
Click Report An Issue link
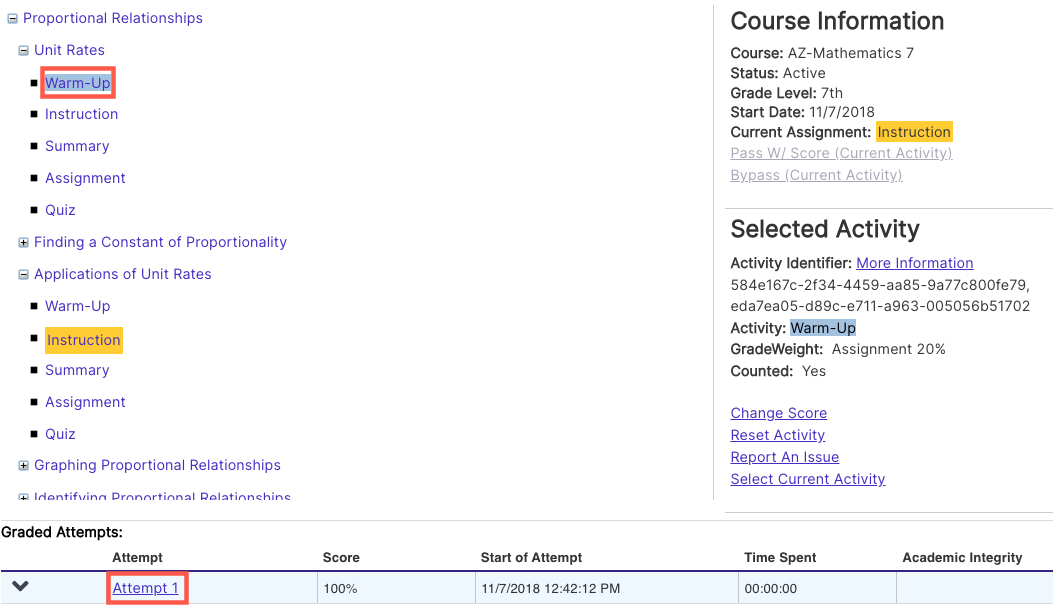(x=784, y=457)
